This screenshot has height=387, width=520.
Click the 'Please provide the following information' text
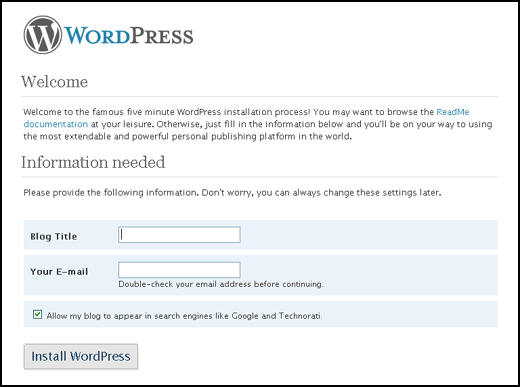232,193
